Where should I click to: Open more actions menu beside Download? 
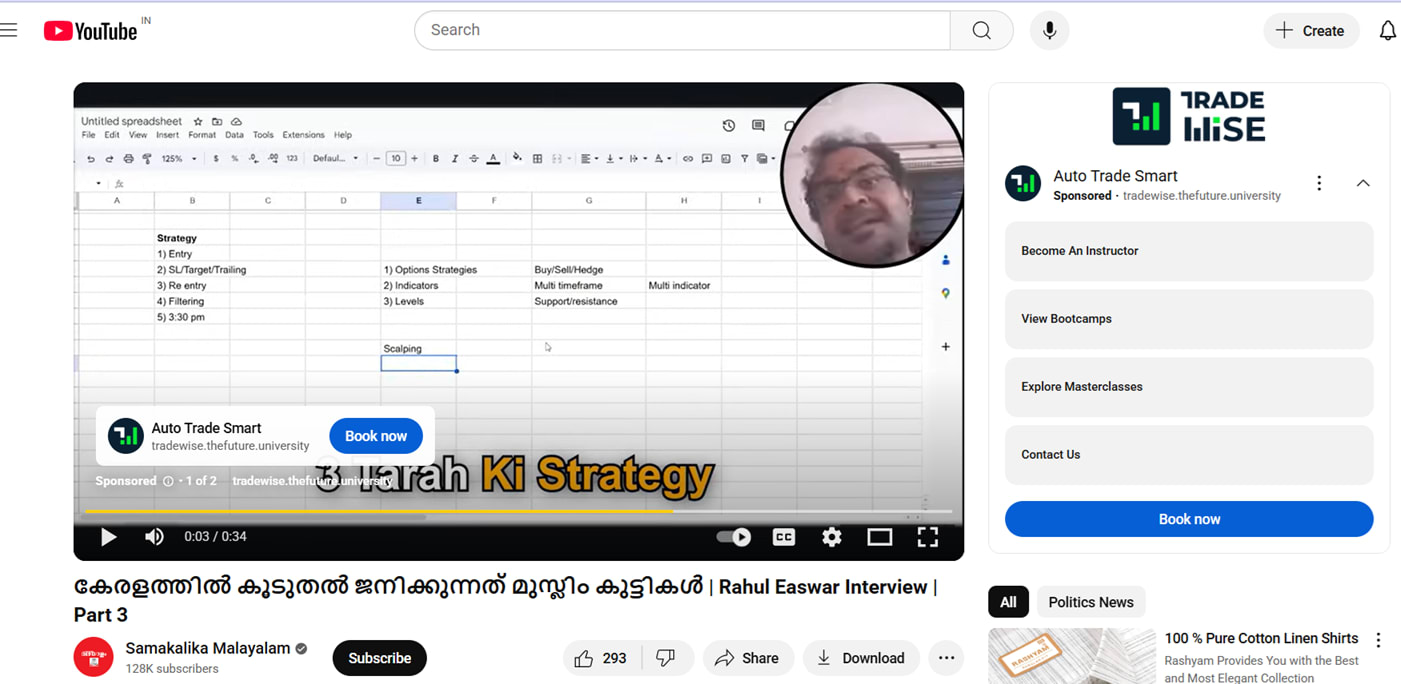pos(946,658)
